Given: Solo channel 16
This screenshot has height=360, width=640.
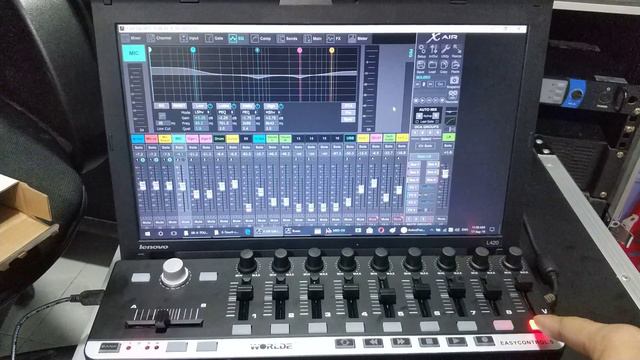Looking at the screenshot, I should [x=337, y=147].
